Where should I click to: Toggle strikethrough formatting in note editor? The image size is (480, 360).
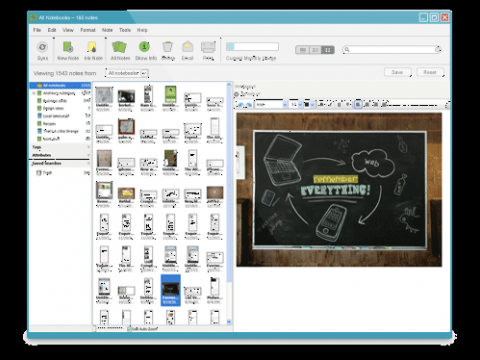point(348,104)
